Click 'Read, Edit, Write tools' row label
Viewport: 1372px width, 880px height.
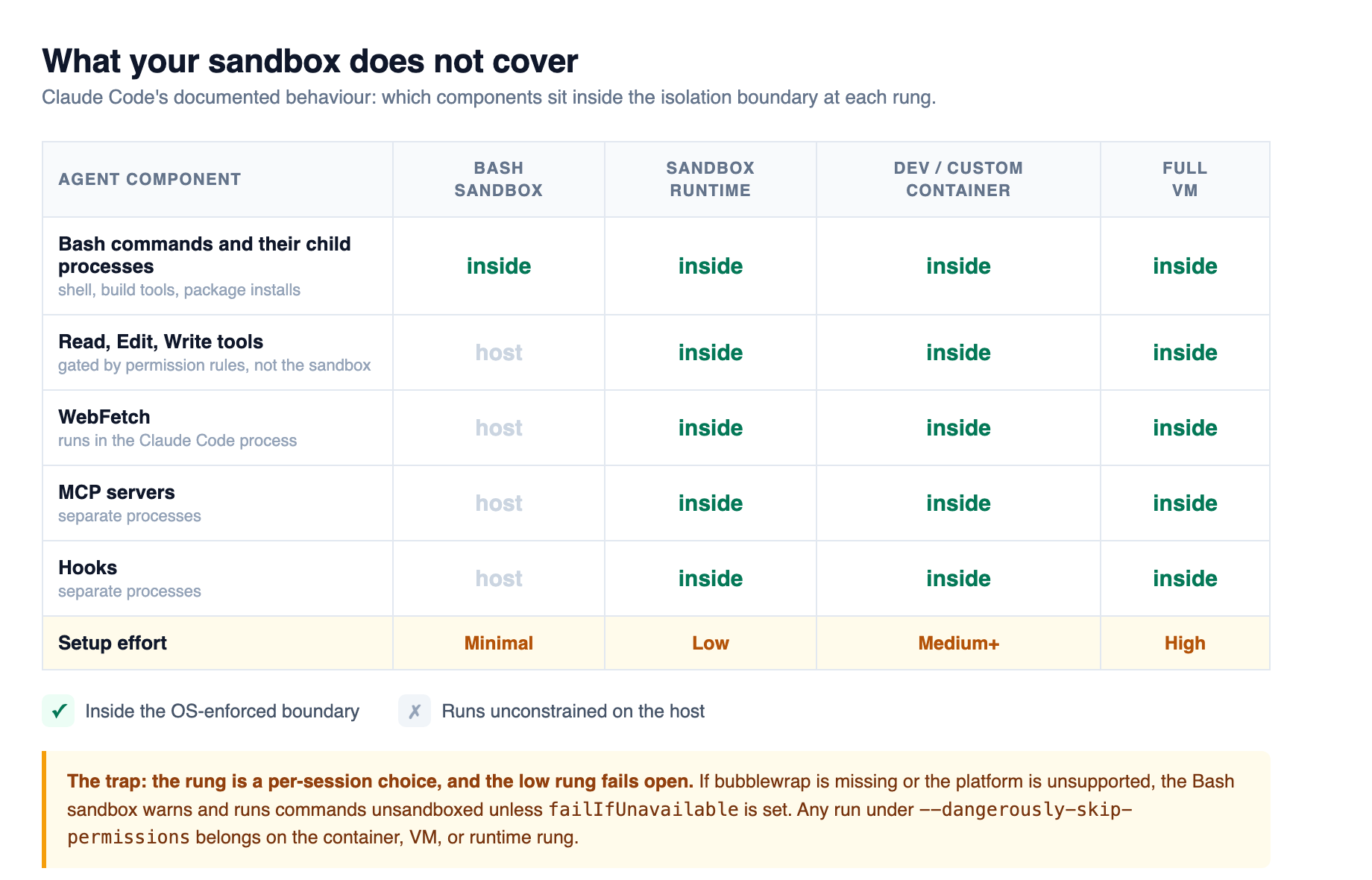(x=161, y=342)
